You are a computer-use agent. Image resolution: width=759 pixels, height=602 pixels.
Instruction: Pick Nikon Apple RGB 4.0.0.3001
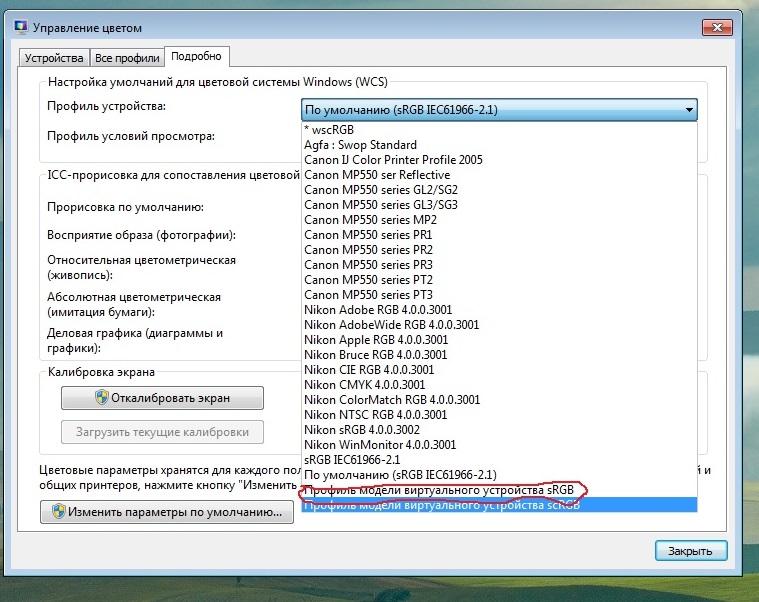tap(499, 340)
